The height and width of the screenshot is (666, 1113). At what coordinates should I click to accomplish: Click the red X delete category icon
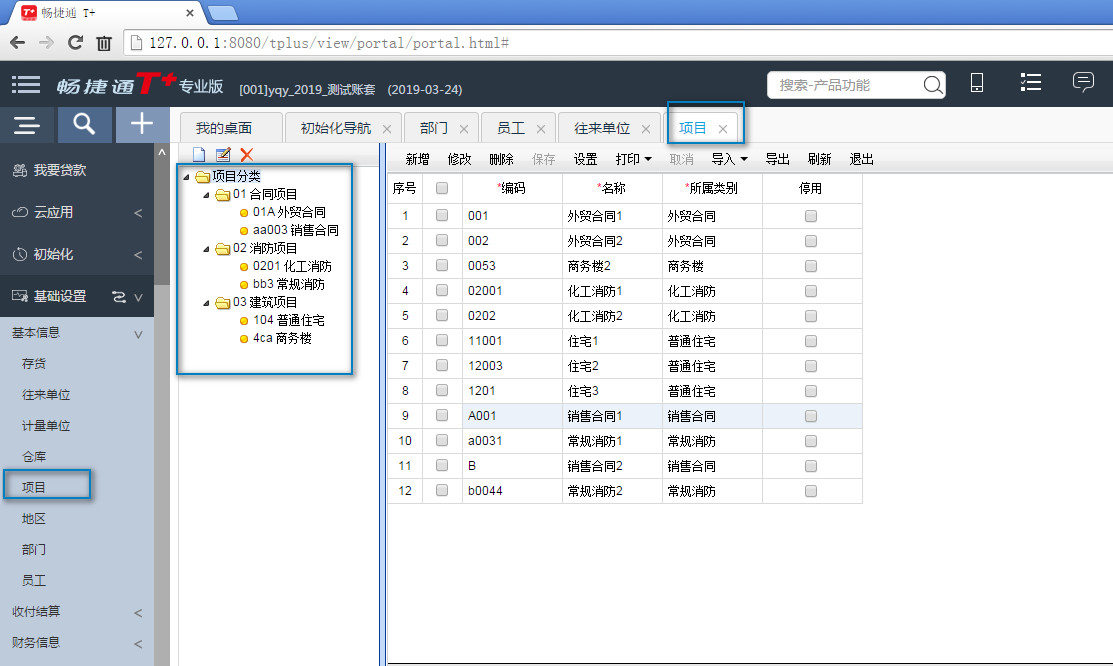(x=247, y=155)
